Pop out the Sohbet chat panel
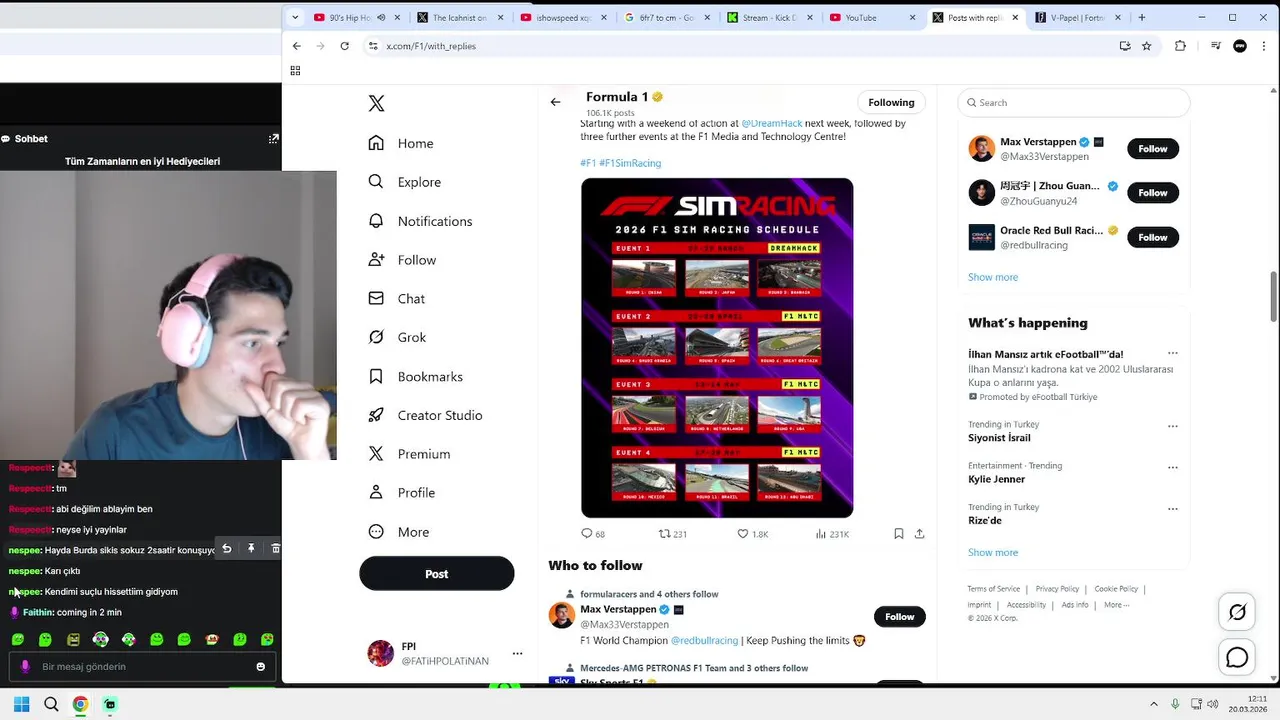 coord(273,139)
